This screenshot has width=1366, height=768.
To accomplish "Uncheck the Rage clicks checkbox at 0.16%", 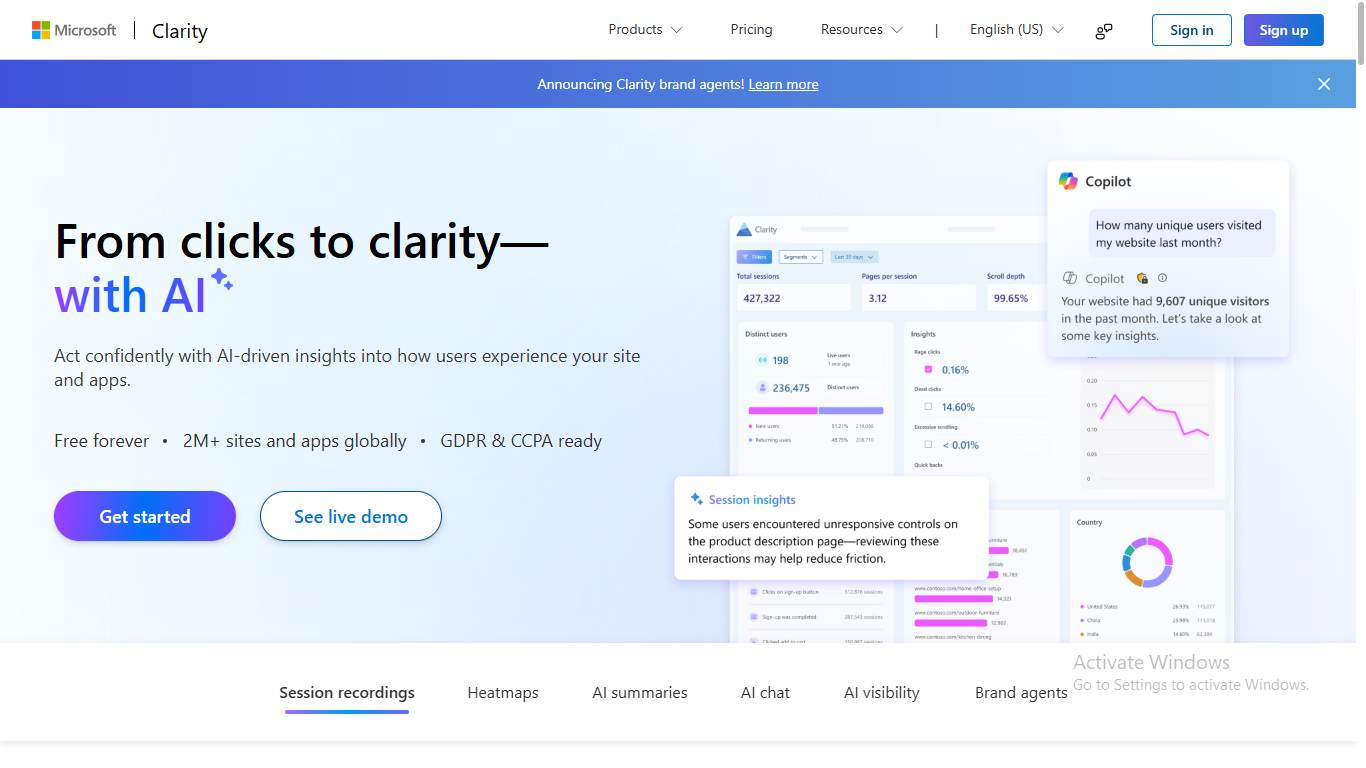I will click(x=928, y=369).
